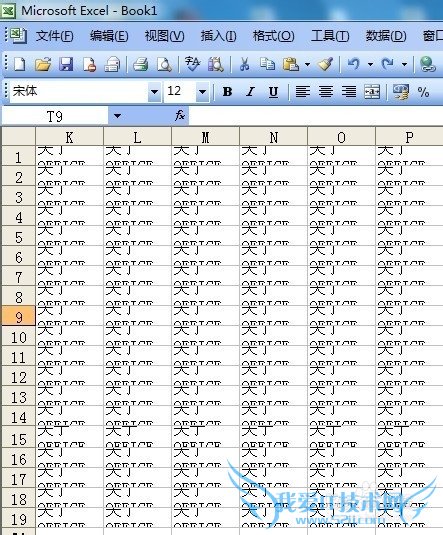The width and height of the screenshot is (443, 535).
Task: Select row 19 header
Action: (18, 518)
